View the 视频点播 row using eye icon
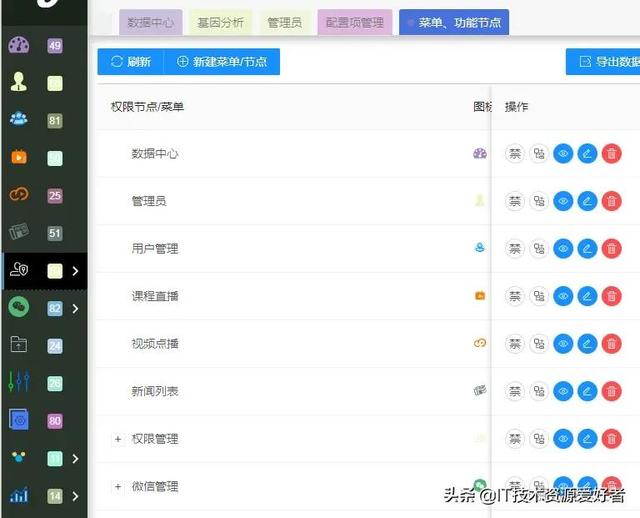The height and width of the screenshot is (518, 640). [563, 344]
